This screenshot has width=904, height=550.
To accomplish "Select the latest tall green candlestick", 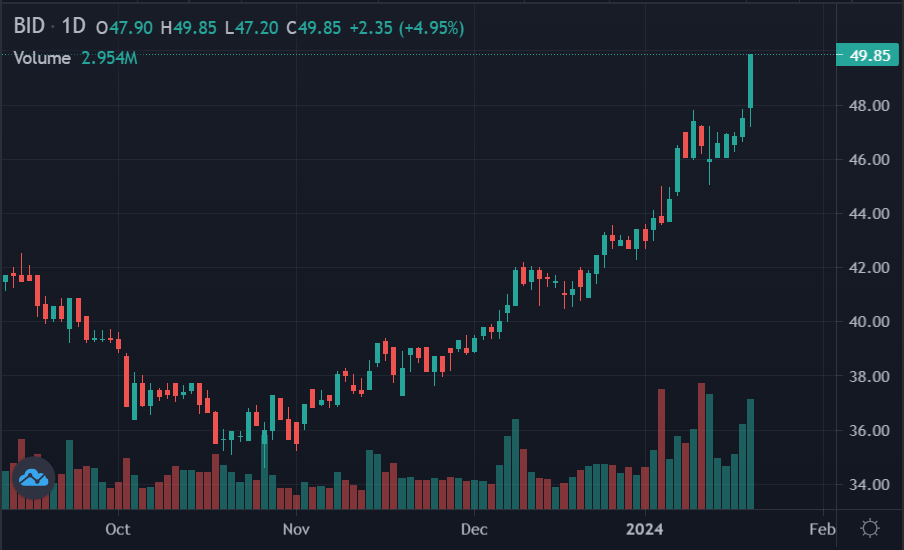I will coord(750,81).
